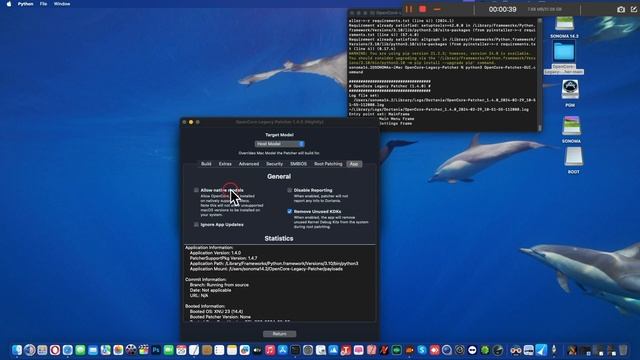640x360 pixels.
Task: Open Reminders from the dock
Action: point(219,350)
